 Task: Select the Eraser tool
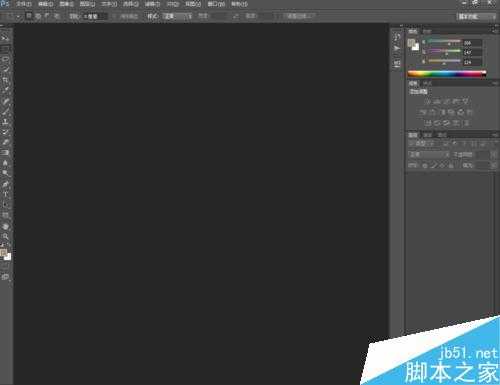(5, 142)
